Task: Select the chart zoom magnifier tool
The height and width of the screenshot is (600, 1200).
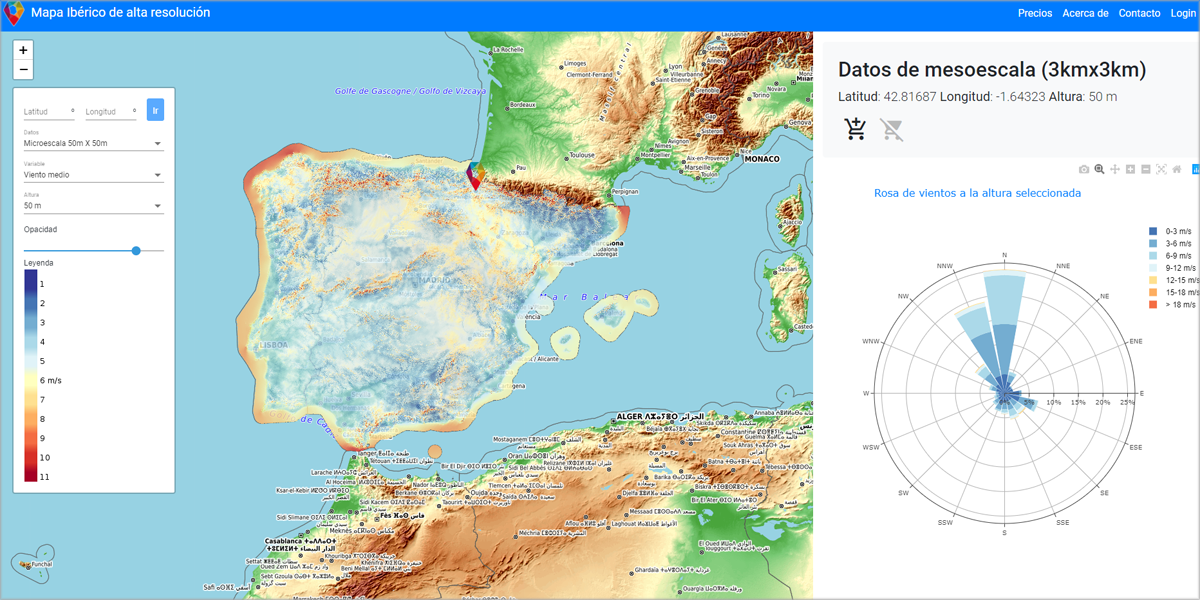Action: [1099, 170]
